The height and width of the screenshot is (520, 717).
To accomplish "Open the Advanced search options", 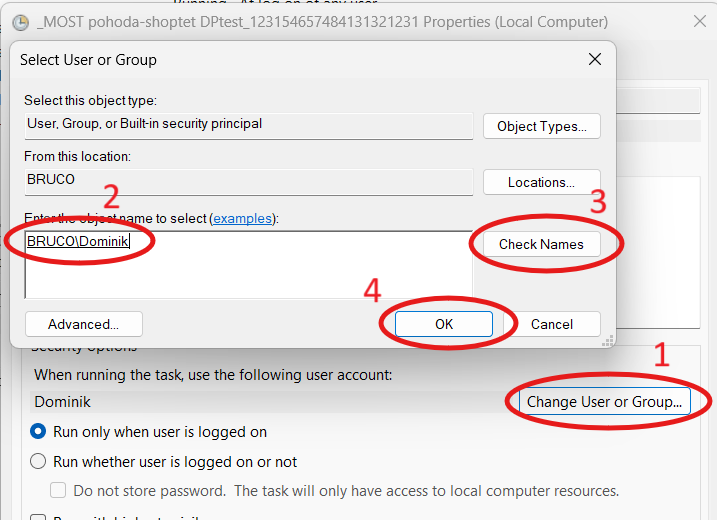I will tap(83, 324).
